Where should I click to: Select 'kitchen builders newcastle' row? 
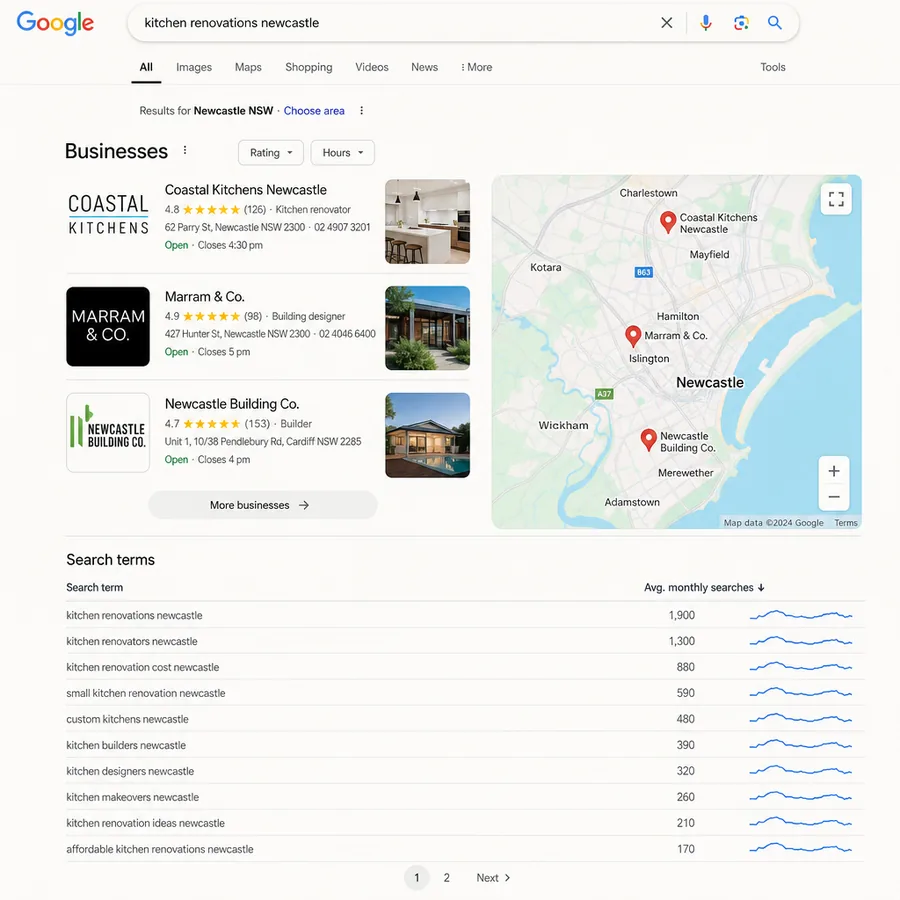(465, 745)
